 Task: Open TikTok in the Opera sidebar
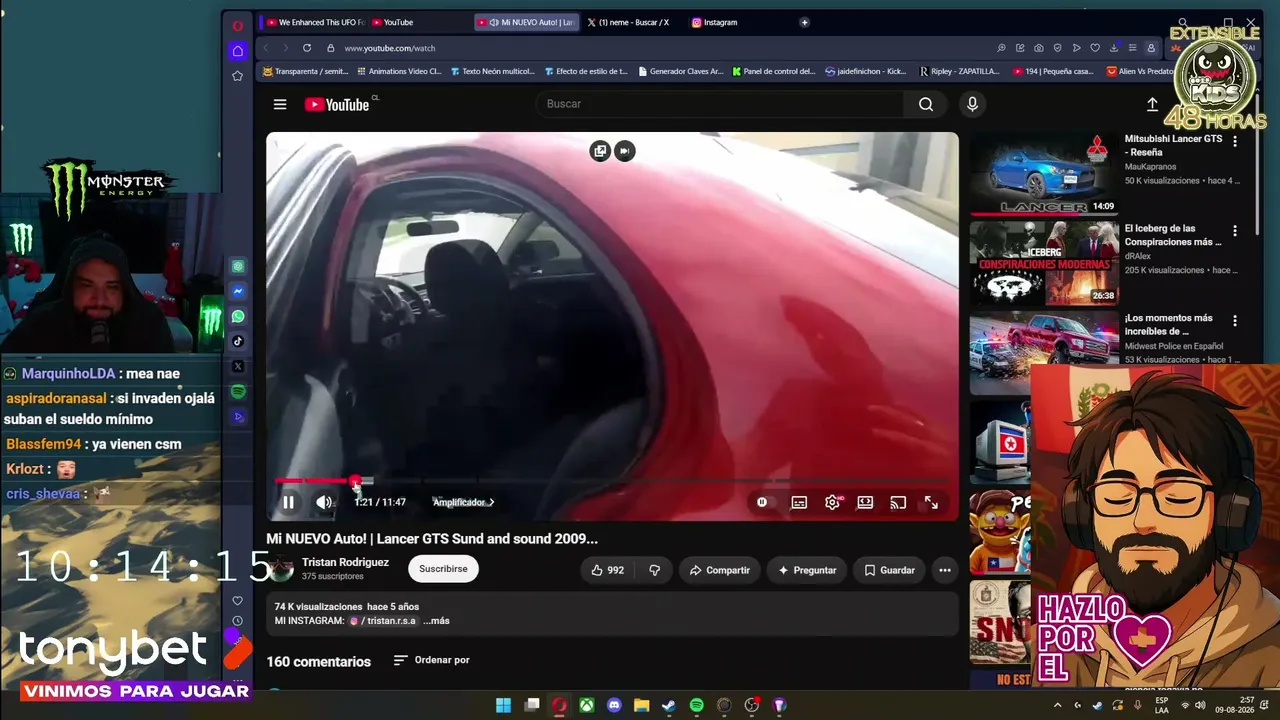click(x=238, y=341)
